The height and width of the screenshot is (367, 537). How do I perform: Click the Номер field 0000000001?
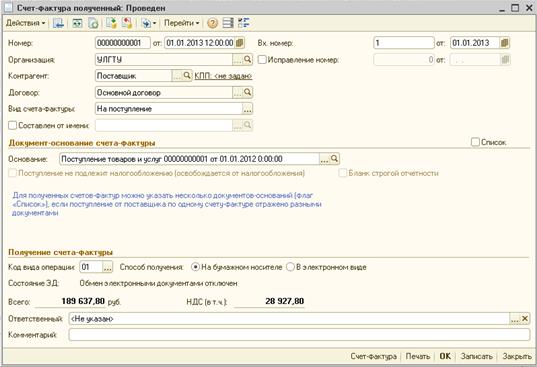click(123, 43)
